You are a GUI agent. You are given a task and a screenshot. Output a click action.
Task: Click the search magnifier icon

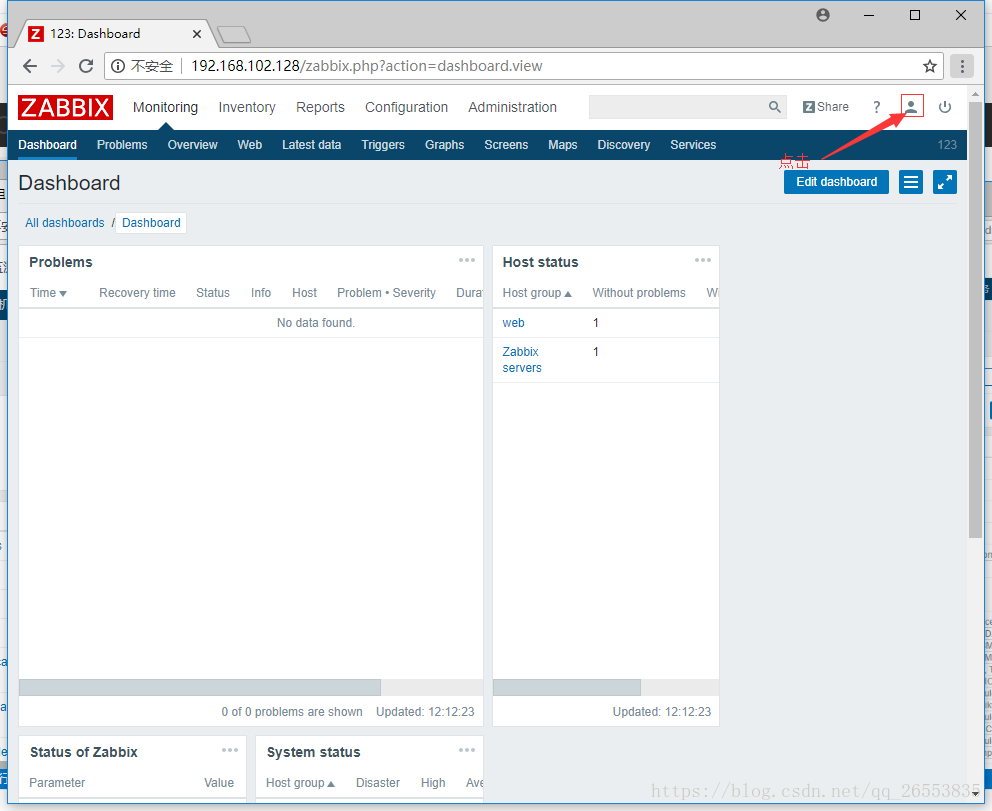tap(774, 107)
